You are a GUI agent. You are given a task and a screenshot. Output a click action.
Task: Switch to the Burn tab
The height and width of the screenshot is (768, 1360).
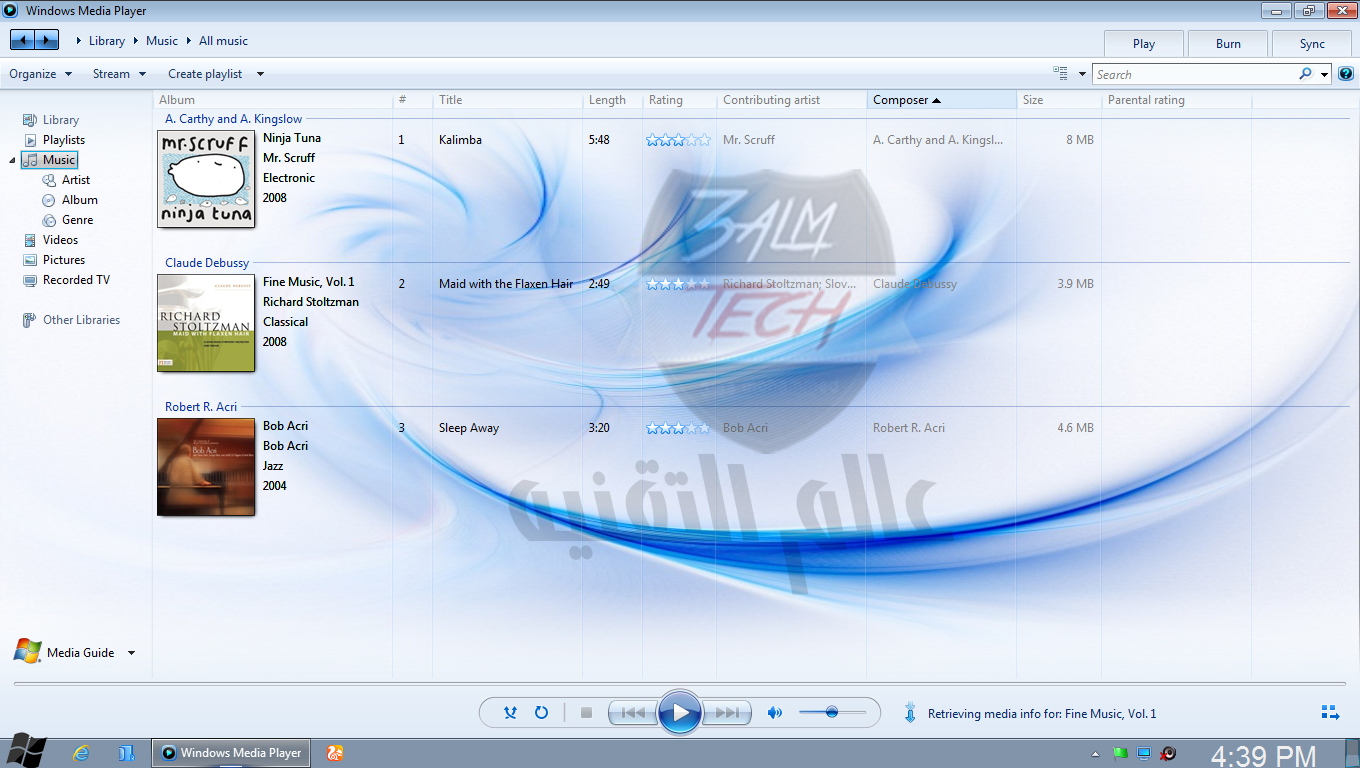1228,44
